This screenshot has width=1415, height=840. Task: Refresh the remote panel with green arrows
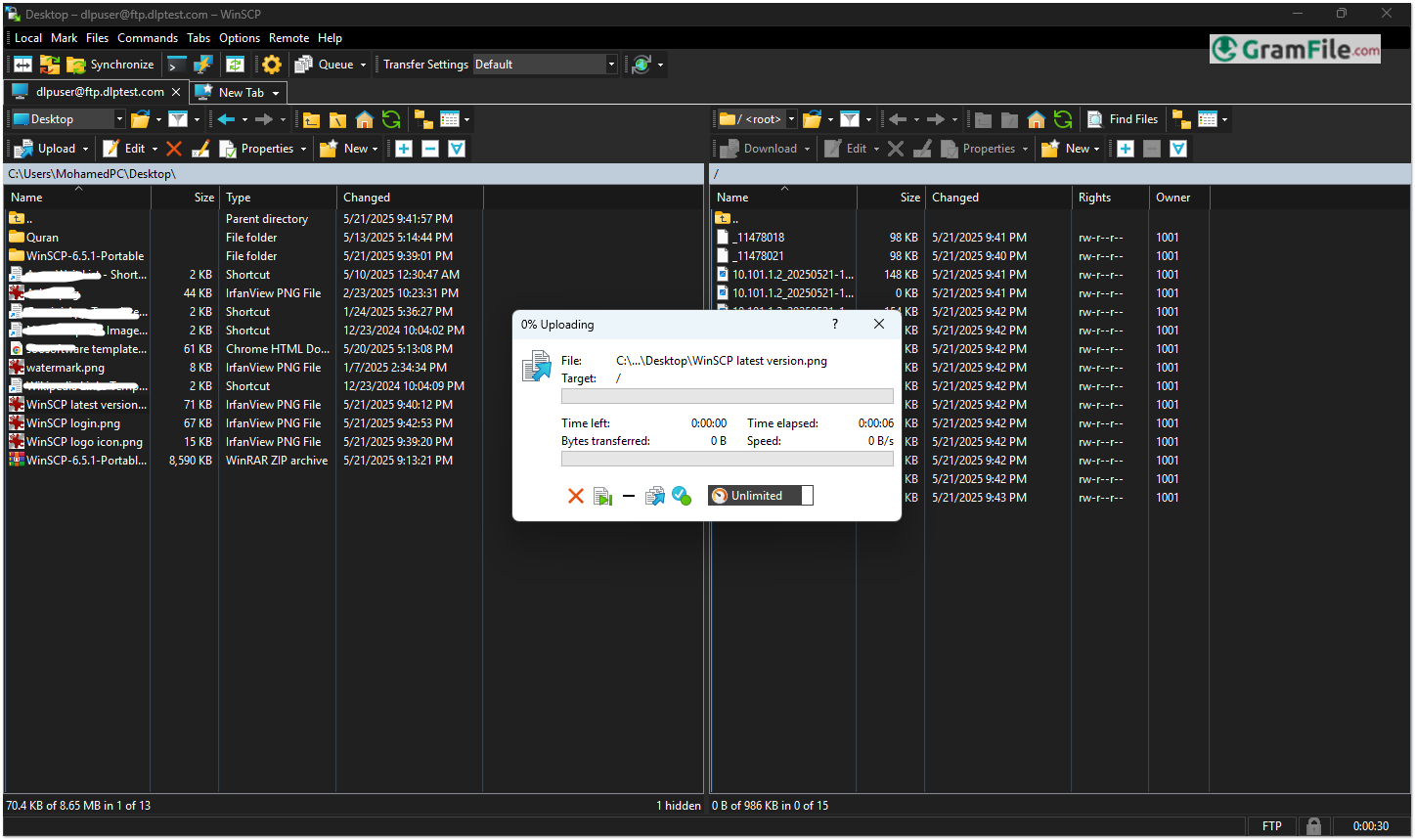(1063, 119)
